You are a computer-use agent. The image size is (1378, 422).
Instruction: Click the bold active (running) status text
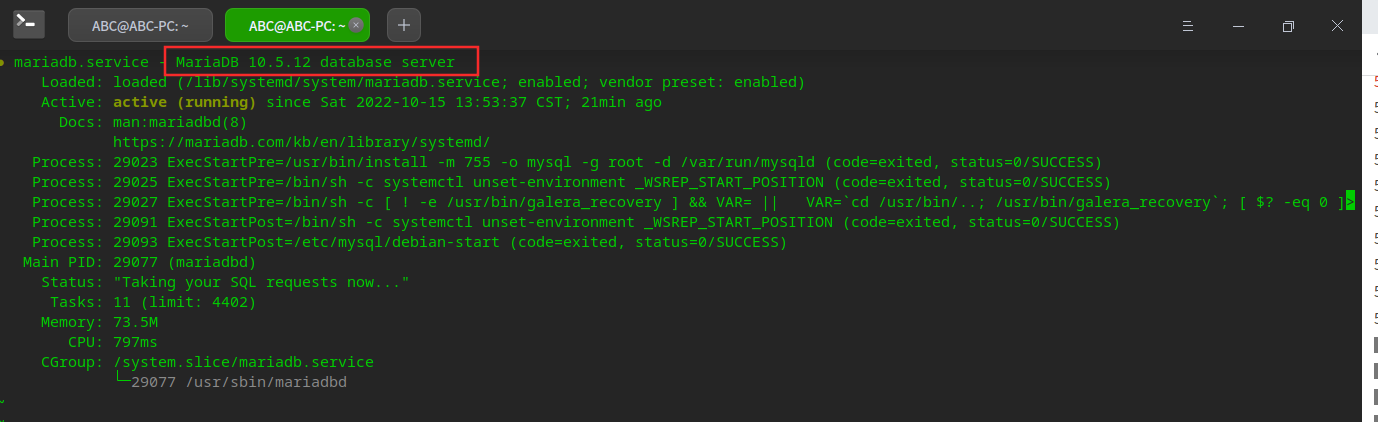(x=185, y=102)
